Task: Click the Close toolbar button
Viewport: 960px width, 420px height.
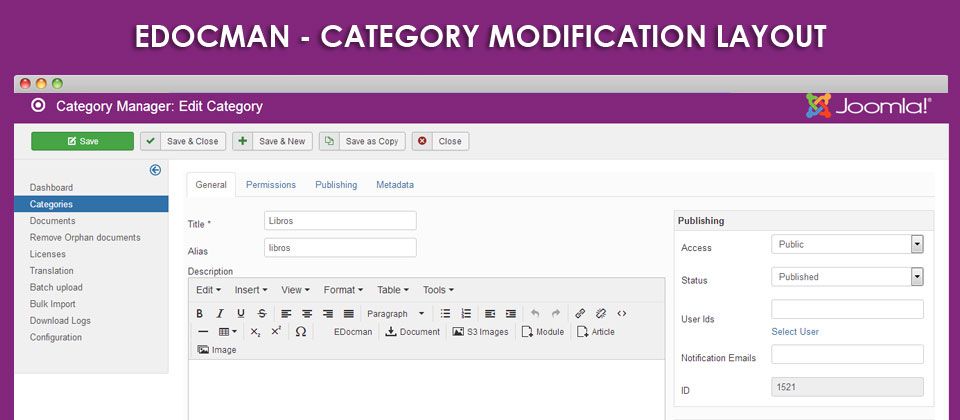Action: pyautogui.click(x=440, y=141)
